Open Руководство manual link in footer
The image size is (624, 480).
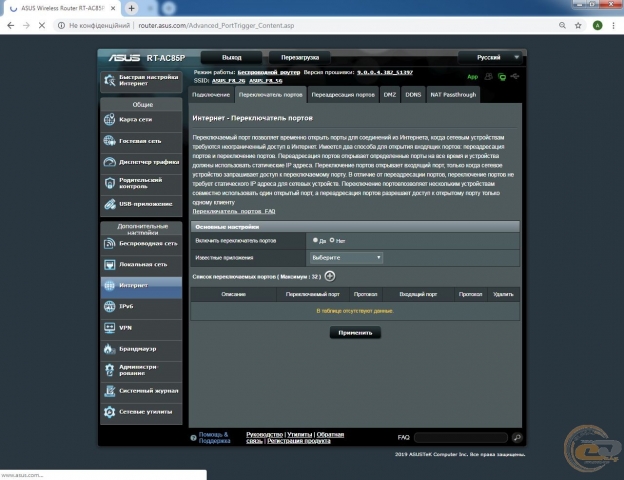click(264, 435)
